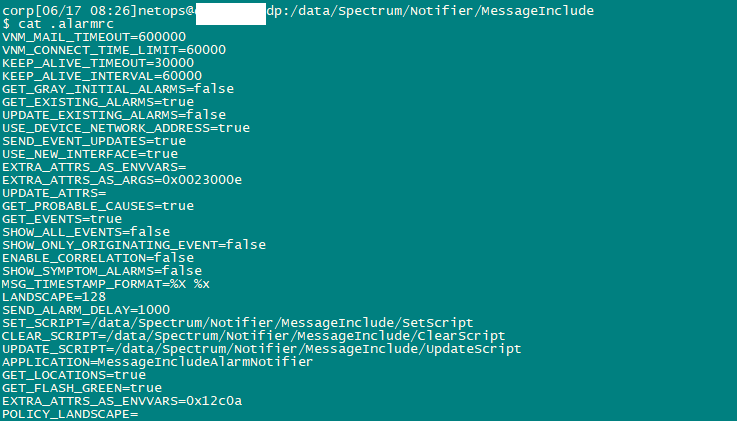Click the KEEP_ALIVE_INTERVAL=60000 text

point(102,76)
